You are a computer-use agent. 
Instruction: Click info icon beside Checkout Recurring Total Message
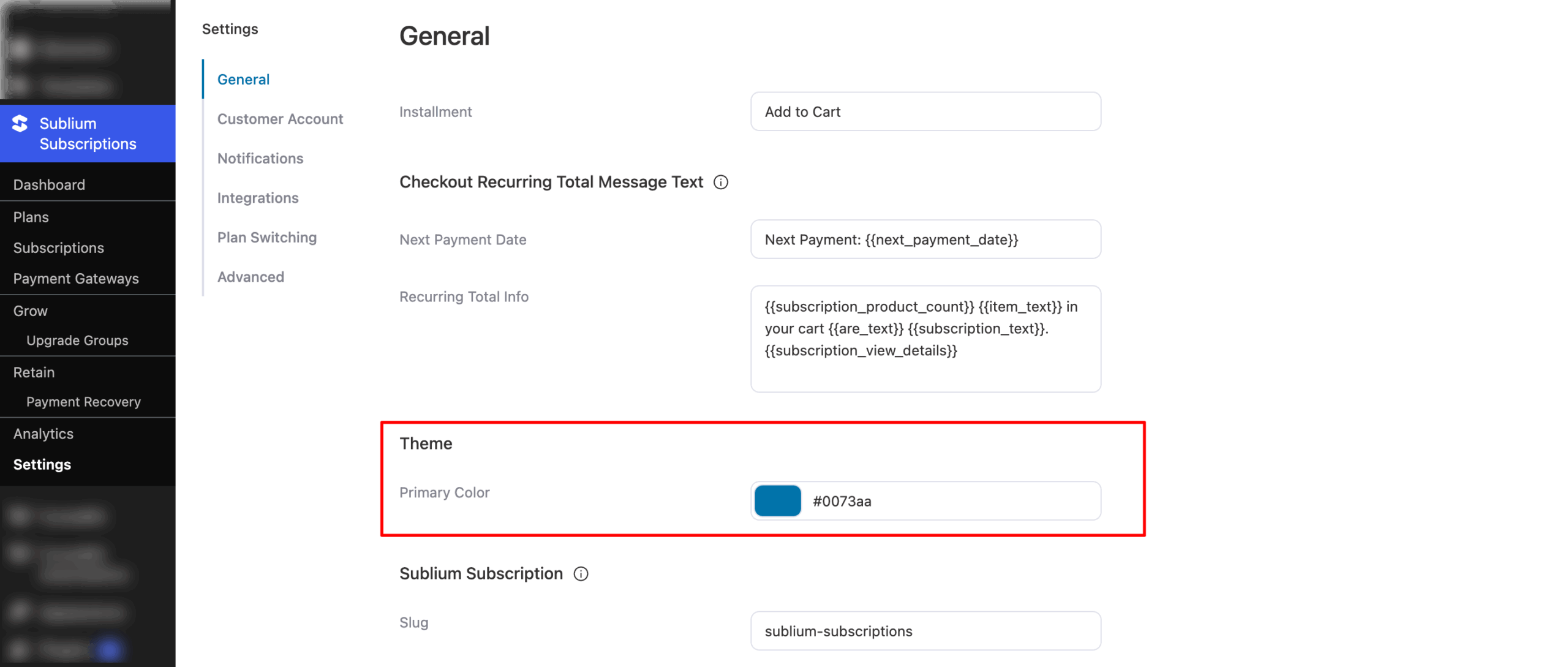click(x=720, y=183)
